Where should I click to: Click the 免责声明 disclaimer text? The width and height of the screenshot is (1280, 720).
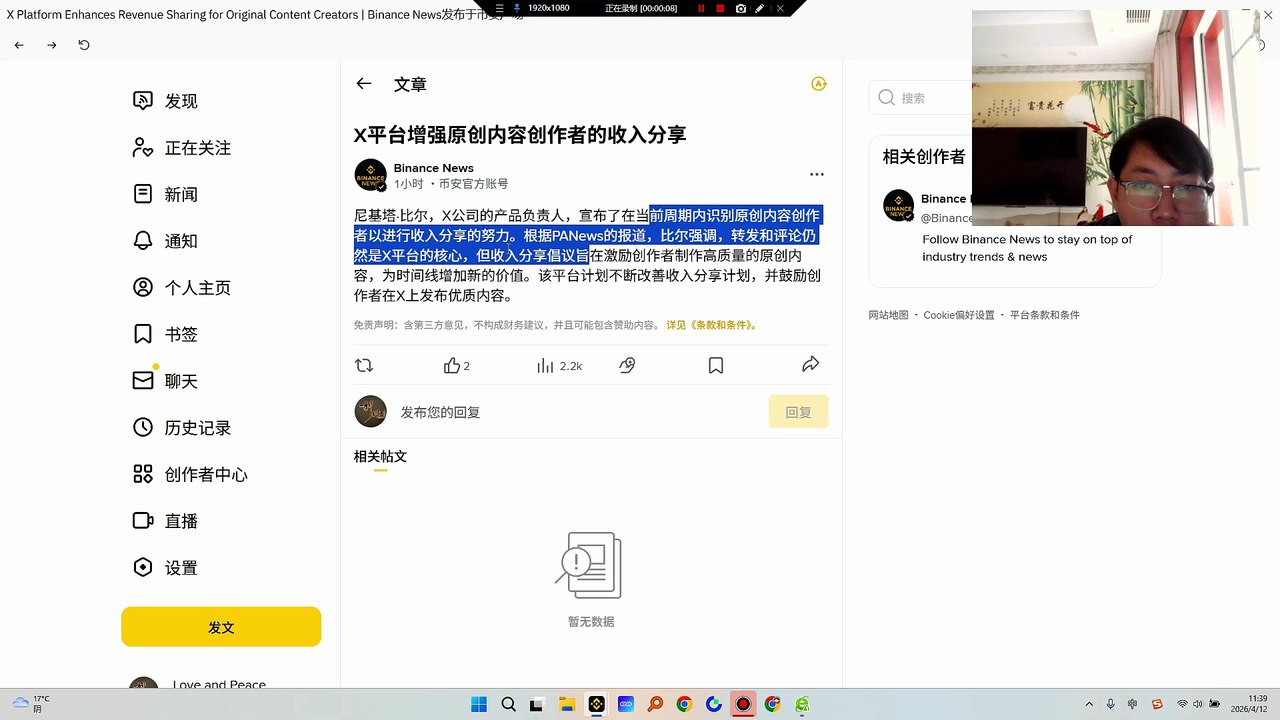(x=507, y=325)
